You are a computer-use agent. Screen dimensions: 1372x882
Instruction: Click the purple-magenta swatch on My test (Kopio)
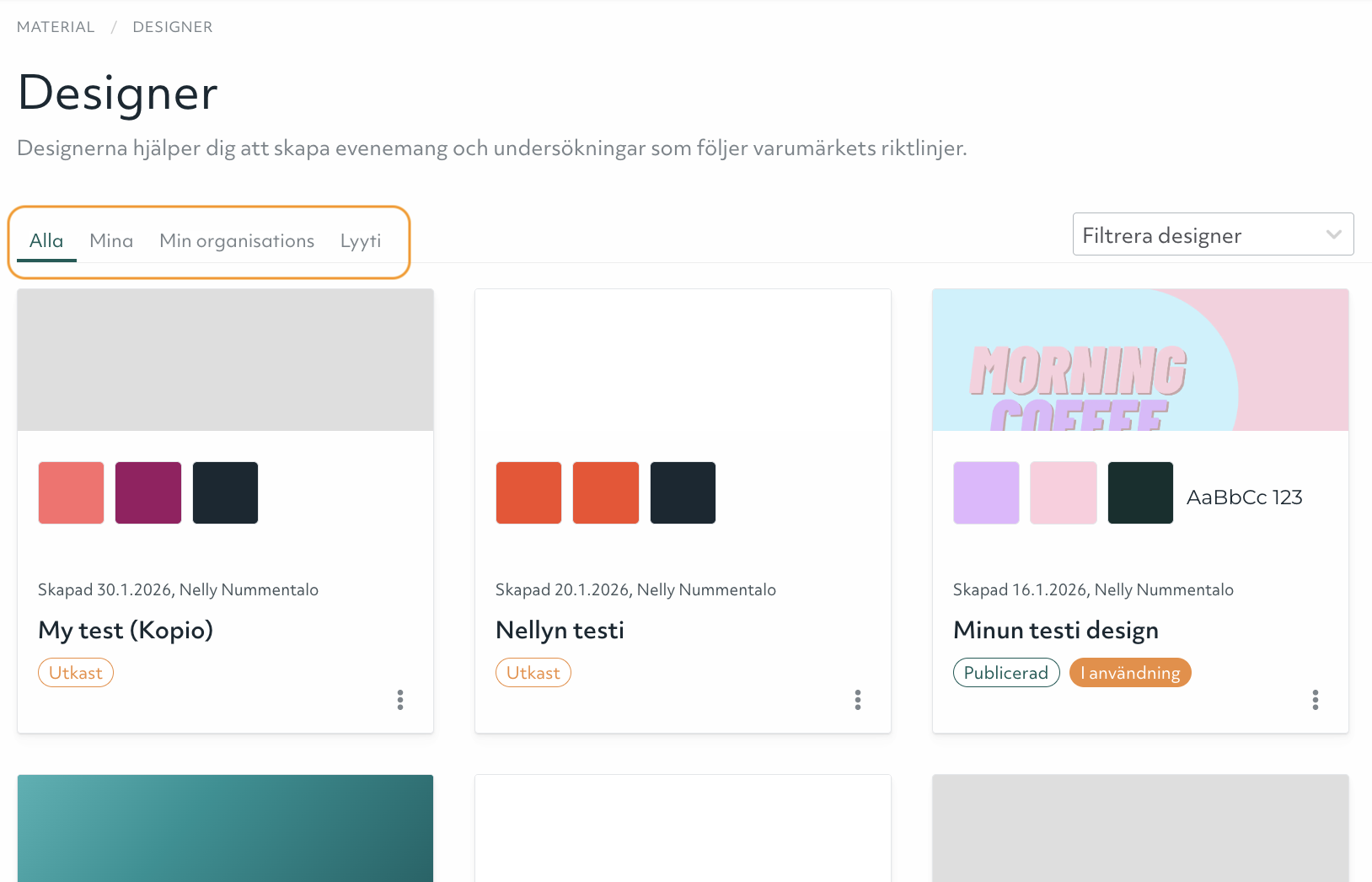point(148,493)
